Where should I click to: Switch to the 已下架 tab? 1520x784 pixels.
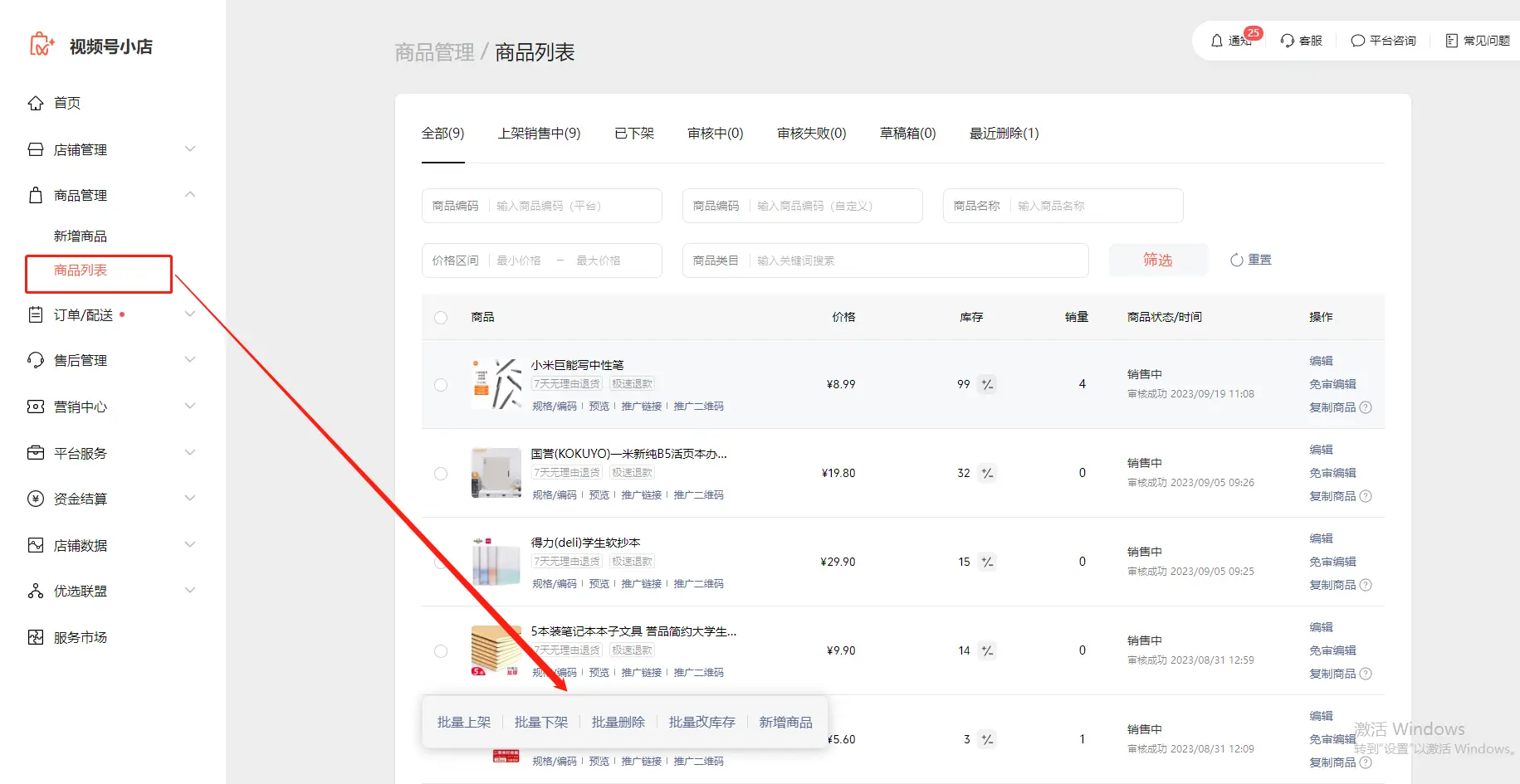click(634, 134)
